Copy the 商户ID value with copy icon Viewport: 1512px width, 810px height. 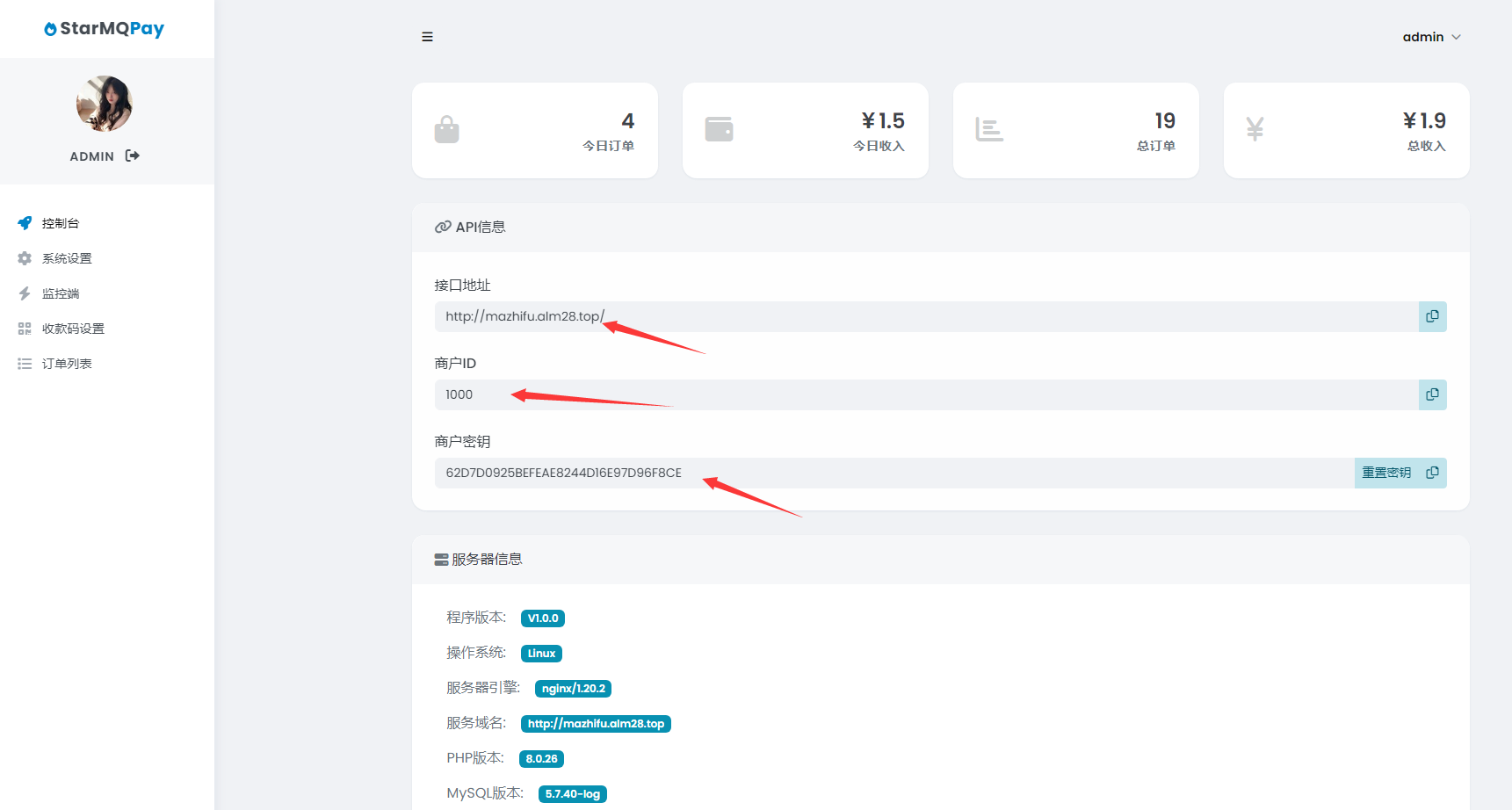pos(1432,394)
